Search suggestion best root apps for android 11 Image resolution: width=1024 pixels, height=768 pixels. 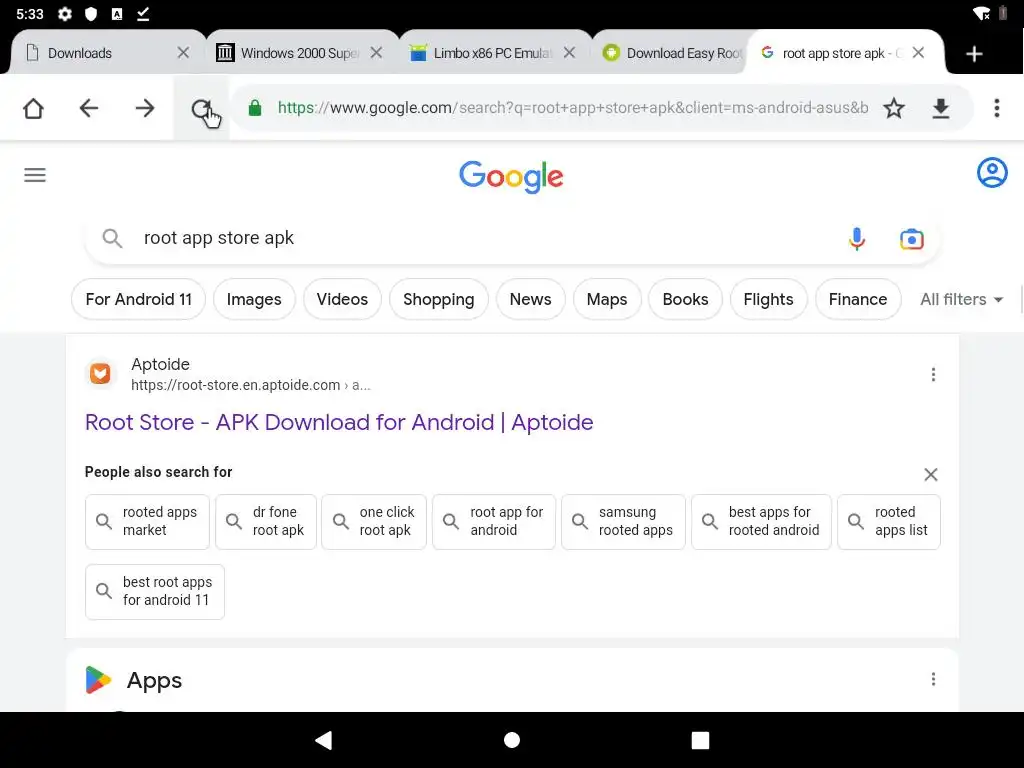click(x=155, y=591)
